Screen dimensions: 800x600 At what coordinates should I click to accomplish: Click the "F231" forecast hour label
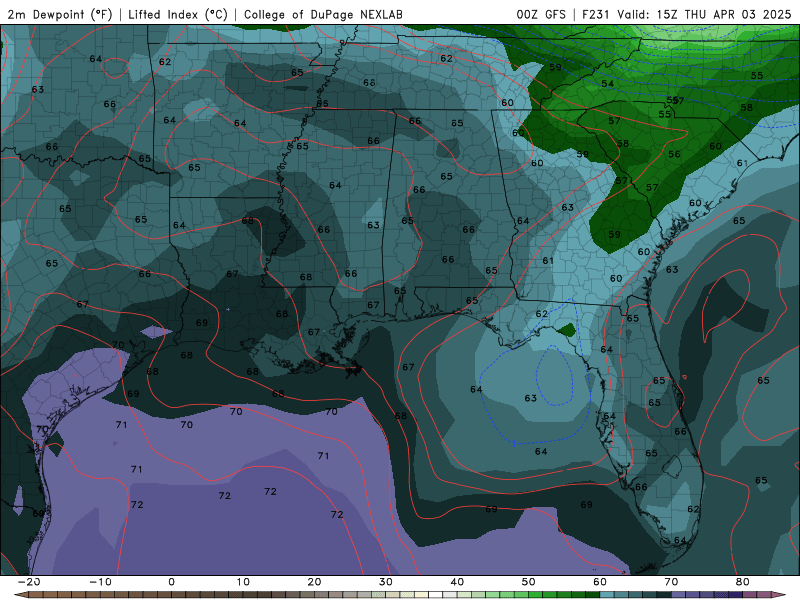(x=595, y=14)
